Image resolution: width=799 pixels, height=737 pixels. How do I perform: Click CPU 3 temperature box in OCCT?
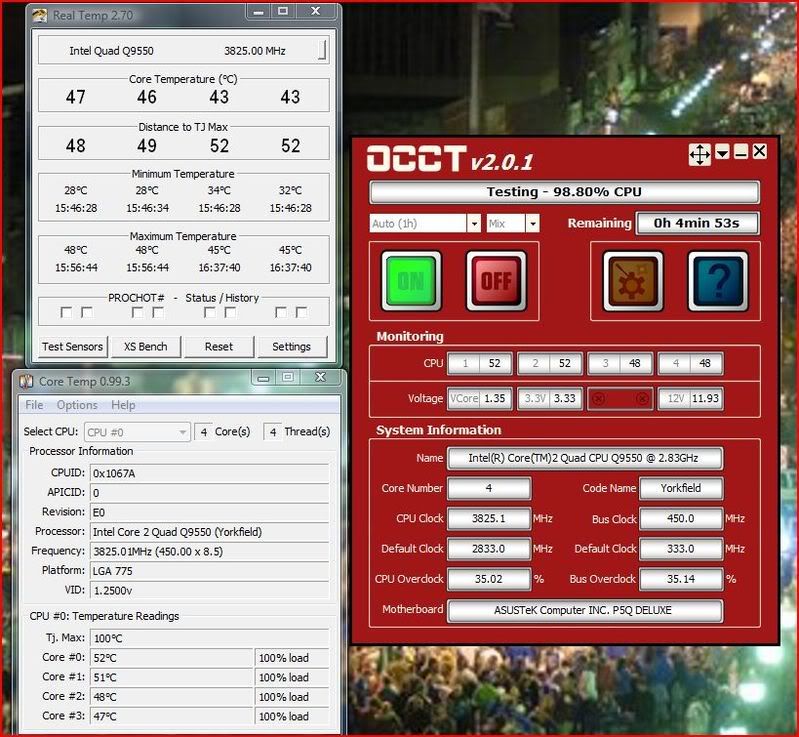tap(620, 363)
